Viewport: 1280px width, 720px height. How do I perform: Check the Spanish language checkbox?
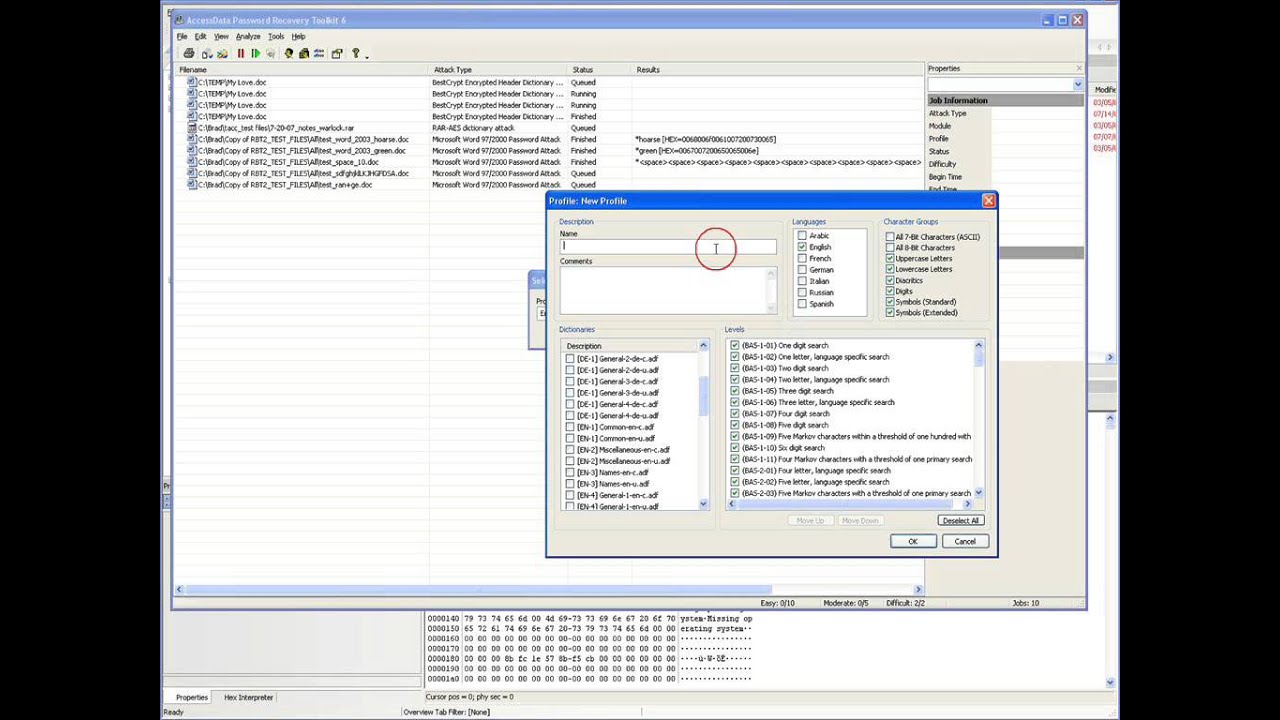pyautogui.click(x=802, y=304)
